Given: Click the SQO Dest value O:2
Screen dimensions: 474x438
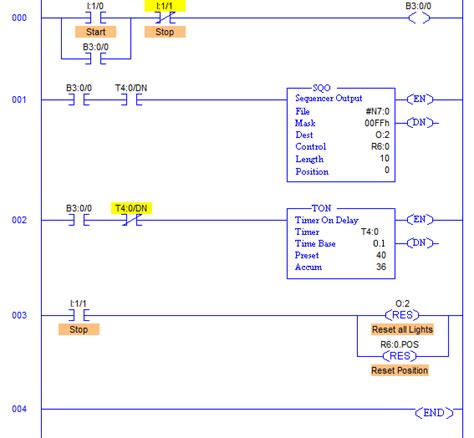Looking at the screenshot, I should tap(382, 135).
